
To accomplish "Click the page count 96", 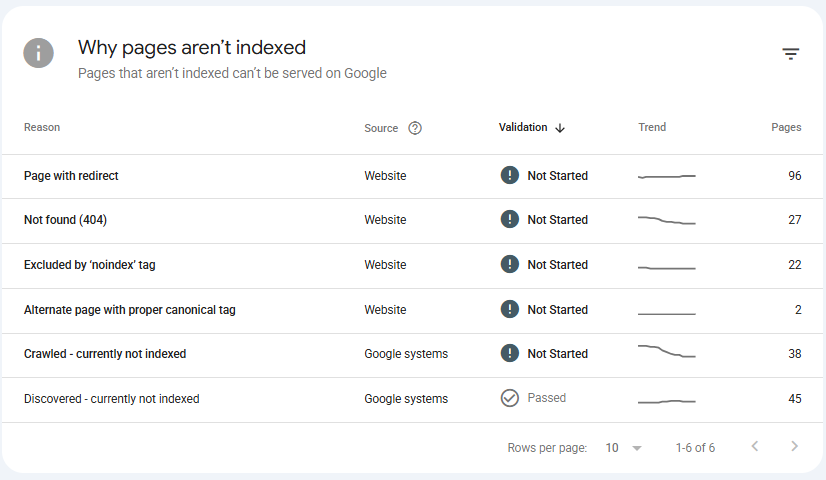I will pos(794,176).
